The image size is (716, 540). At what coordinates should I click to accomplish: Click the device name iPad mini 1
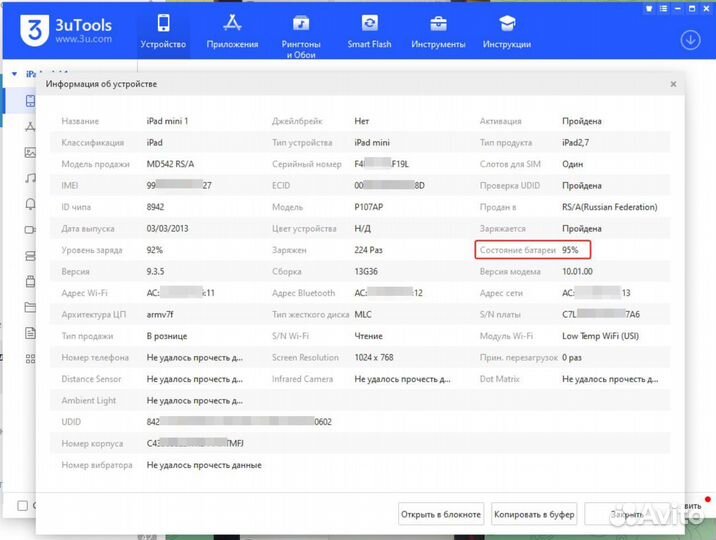(x=167, y=121)
